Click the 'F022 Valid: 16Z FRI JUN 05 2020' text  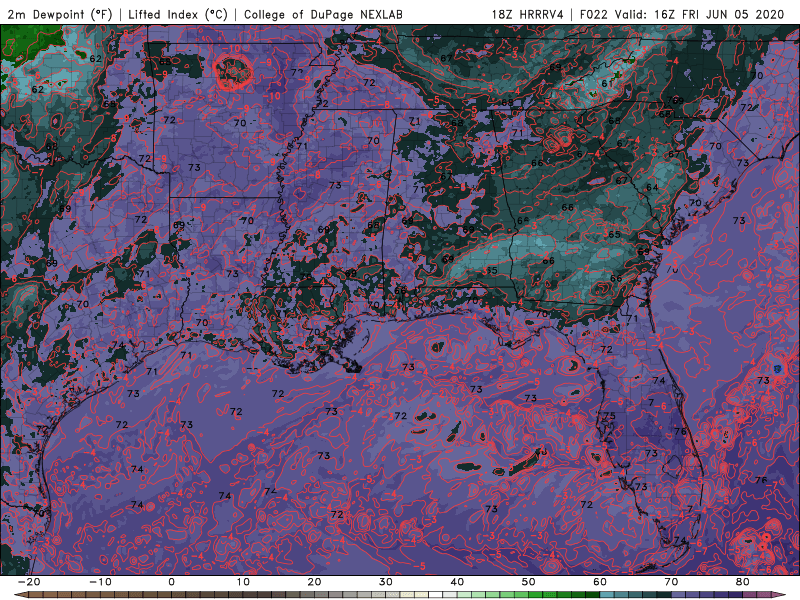pyautogui.click(x=682, y=14)
